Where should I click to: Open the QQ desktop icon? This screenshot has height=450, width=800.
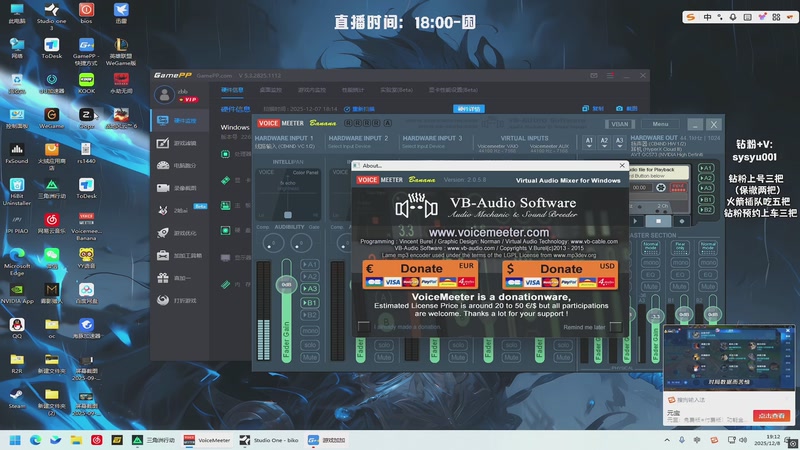[17, 328]
